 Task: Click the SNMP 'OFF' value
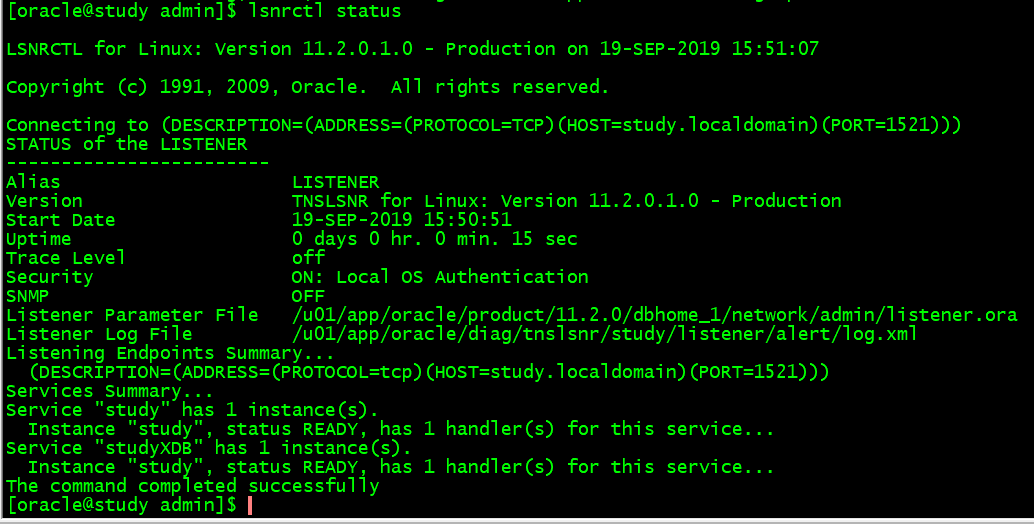pos(308,296)
